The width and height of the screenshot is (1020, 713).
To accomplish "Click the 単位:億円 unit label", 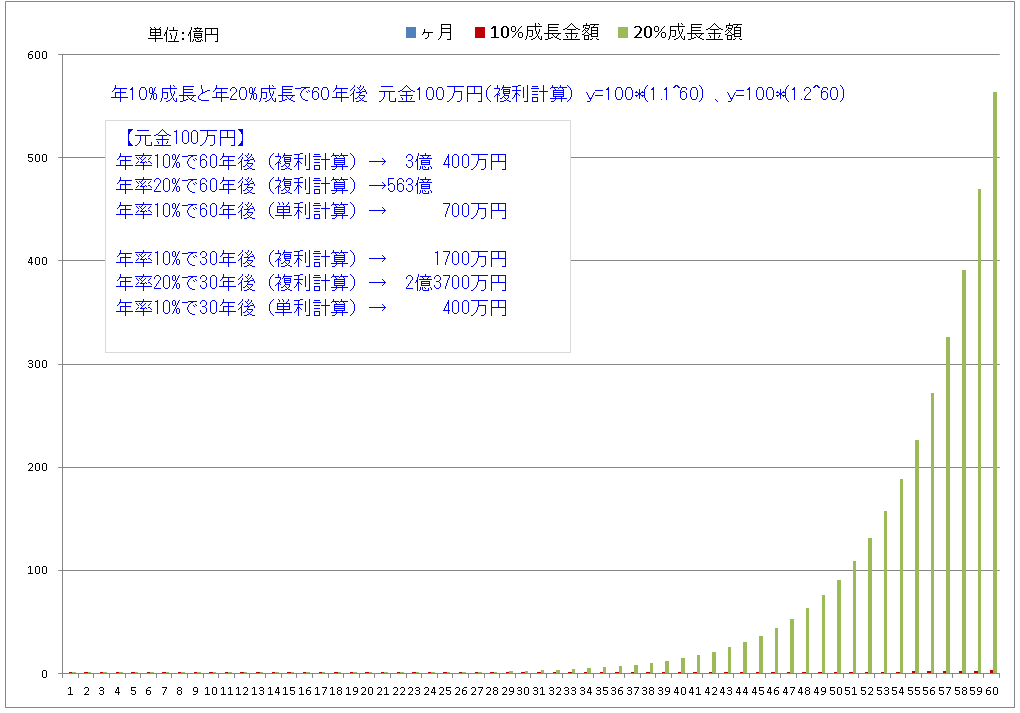I will tap(183, 34).
